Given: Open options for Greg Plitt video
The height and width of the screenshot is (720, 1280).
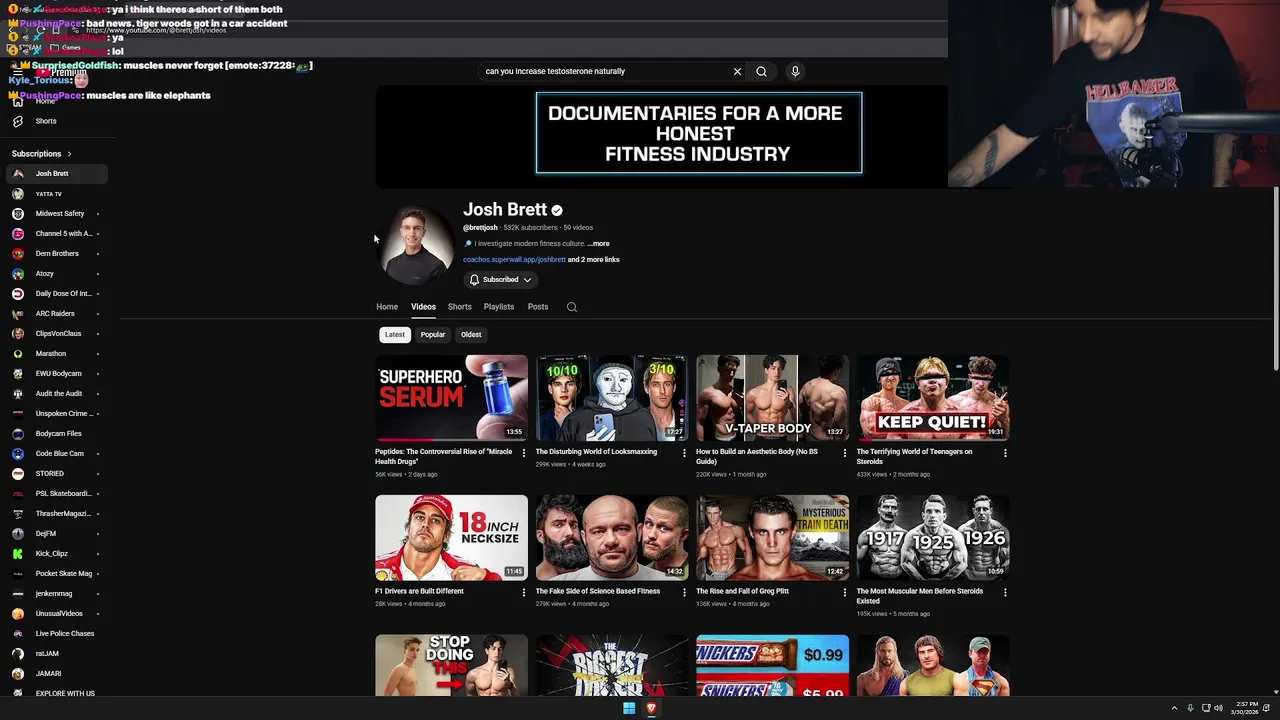Looking at the screenshot, I should click(845, 593).
